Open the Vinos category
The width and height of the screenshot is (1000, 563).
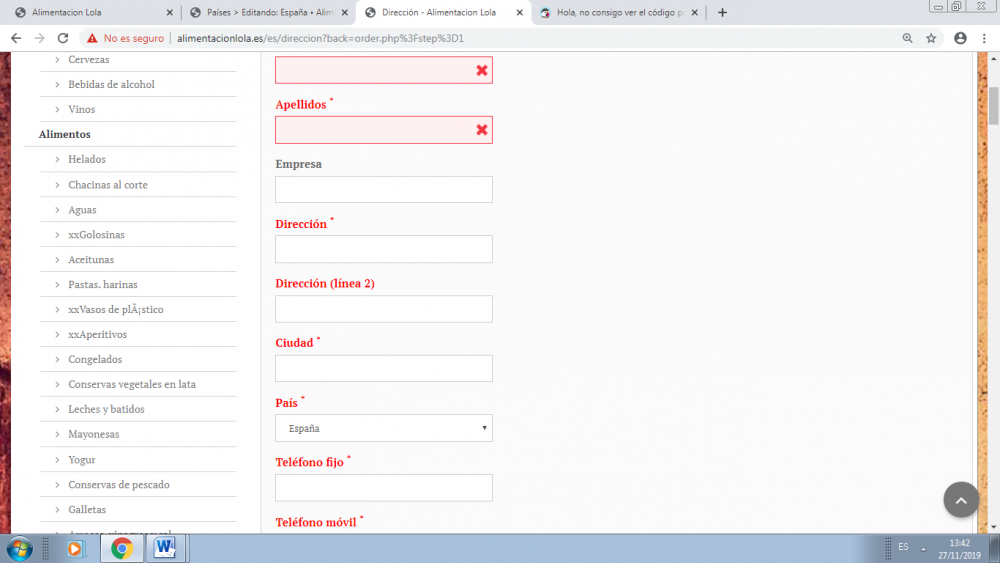pos(82,109)
